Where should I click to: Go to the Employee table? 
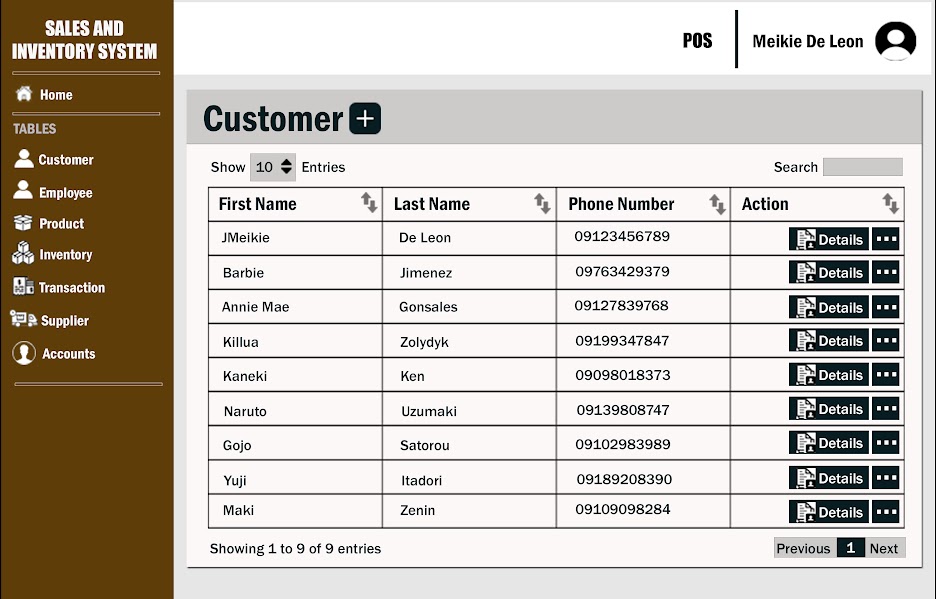pos(65,193)
